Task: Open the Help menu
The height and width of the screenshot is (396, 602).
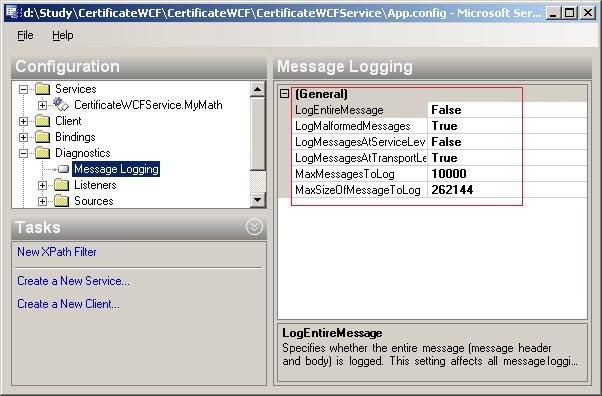Action: 63,35
